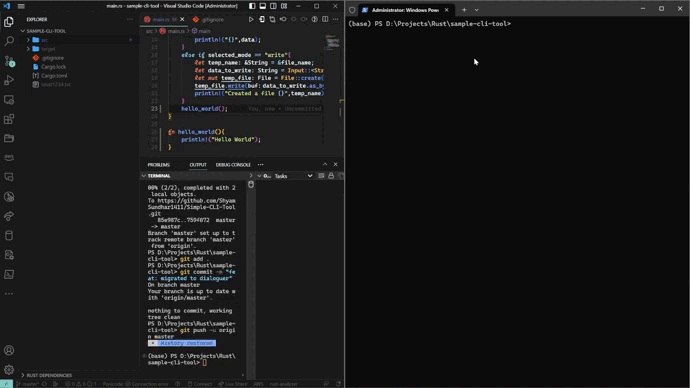
Task: Open the .gitignore file in Explorer
Action: [53, 58]
